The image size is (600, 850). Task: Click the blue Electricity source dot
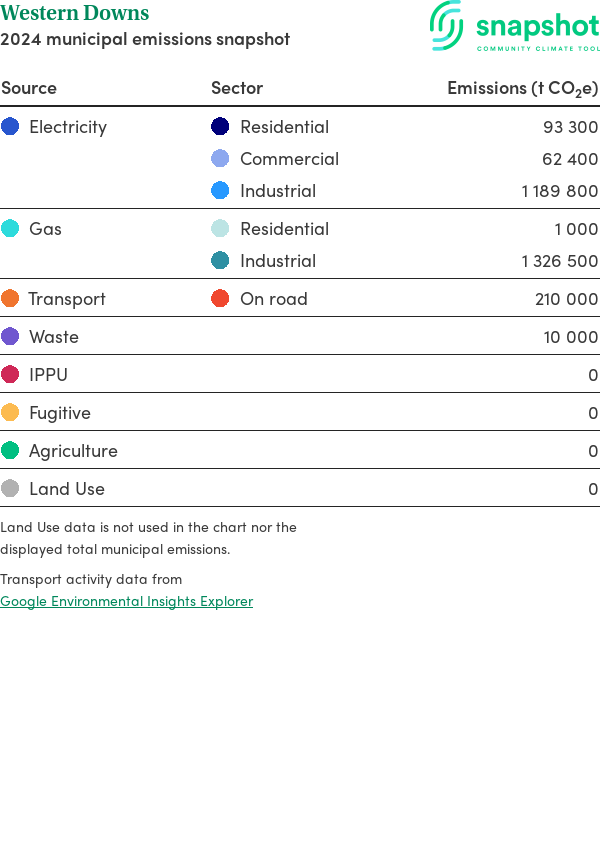pyautogui.click(x=10, y=127)
